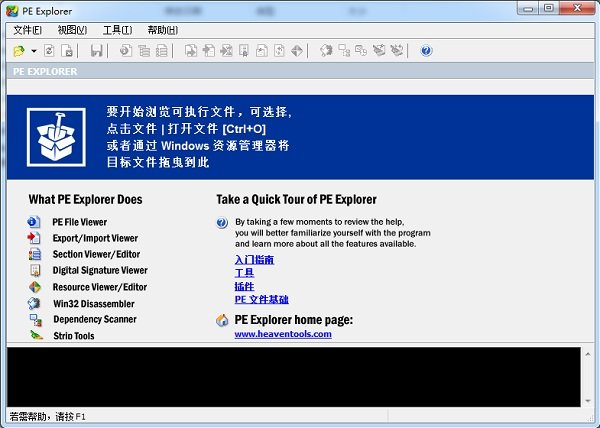Open help via blue question mark toolbar icon
Viewport: 600px width, 428px height.
point(427,50)
